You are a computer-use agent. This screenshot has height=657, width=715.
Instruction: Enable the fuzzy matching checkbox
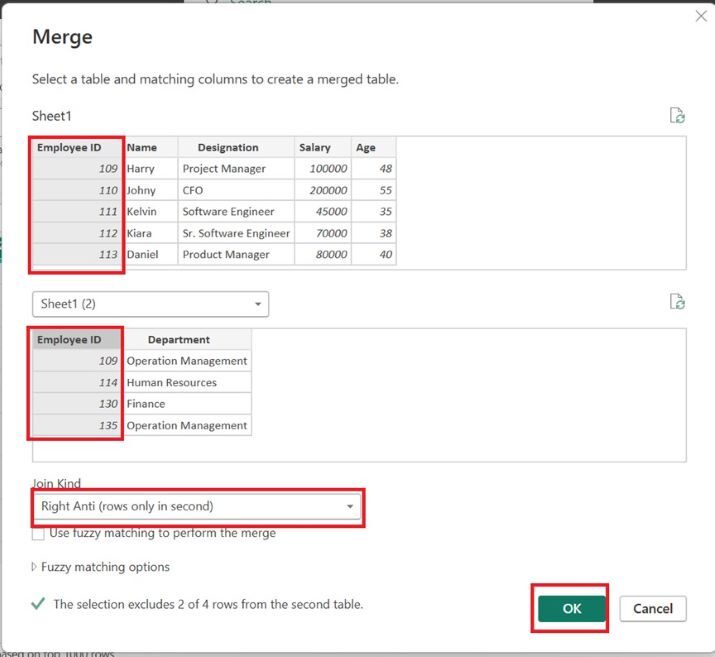pos(39,533)
